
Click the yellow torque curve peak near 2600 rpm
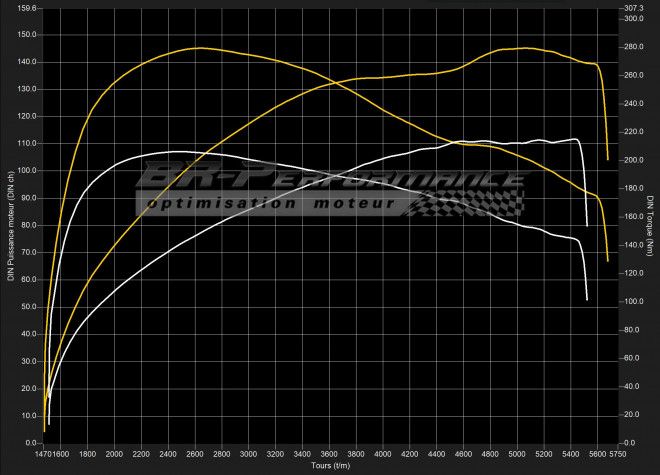[x=198, y=48]
